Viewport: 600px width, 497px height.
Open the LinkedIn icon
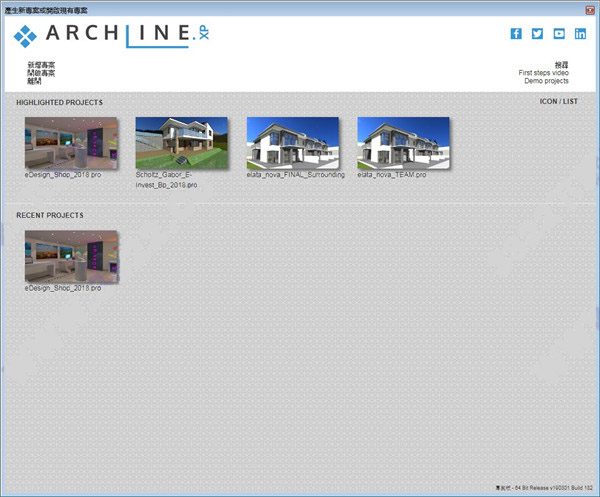click(580, 34)
